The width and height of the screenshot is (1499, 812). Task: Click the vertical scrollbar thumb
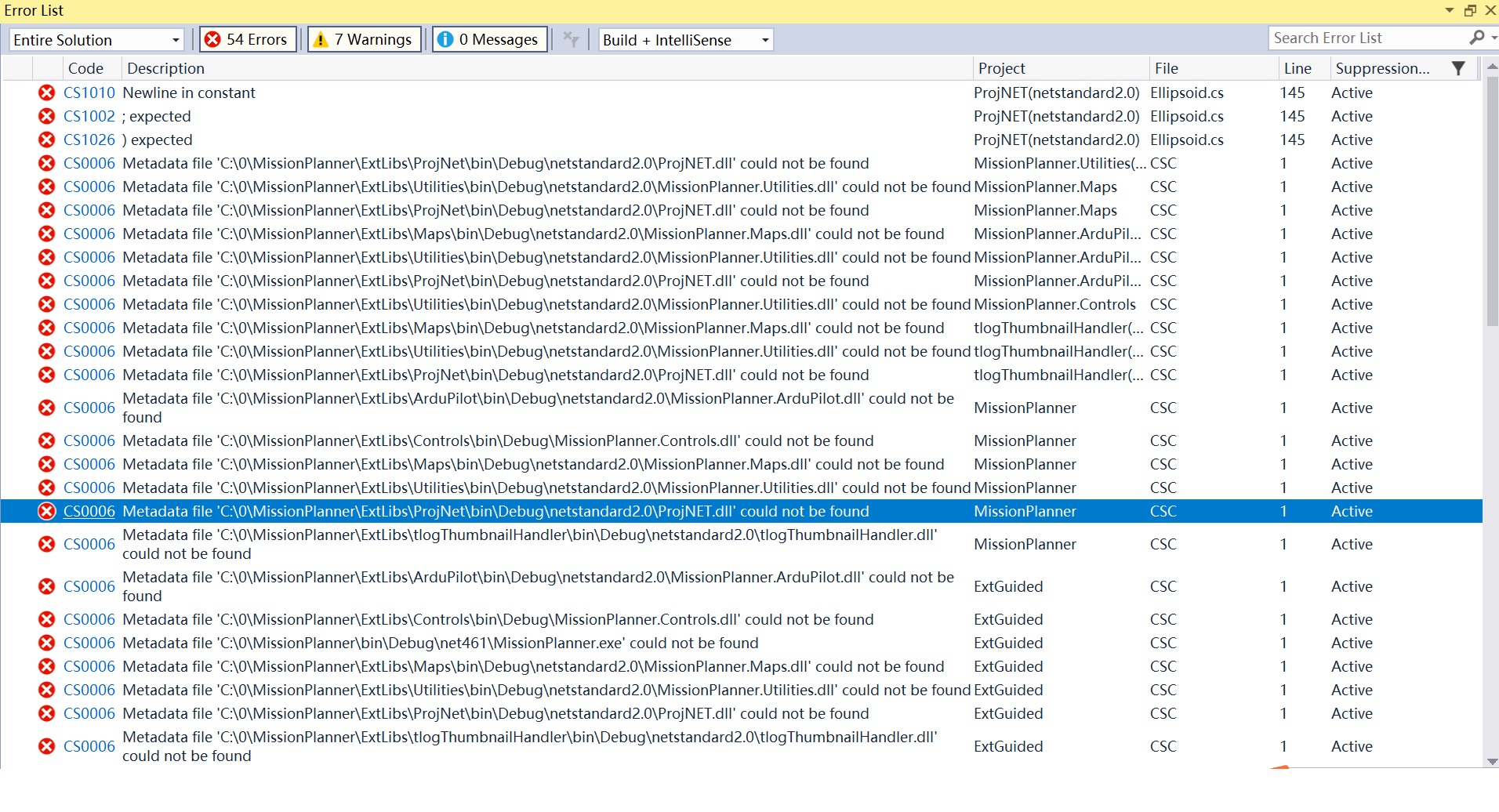coord(1492,201)
